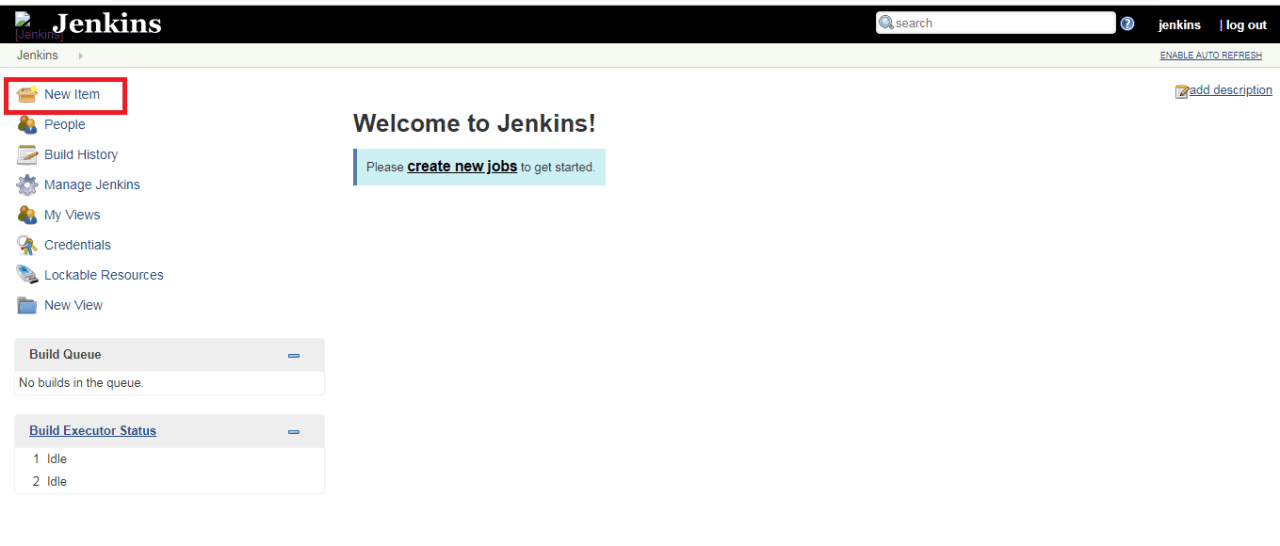Click the add description edit icon

click(x=1182, y=91)
